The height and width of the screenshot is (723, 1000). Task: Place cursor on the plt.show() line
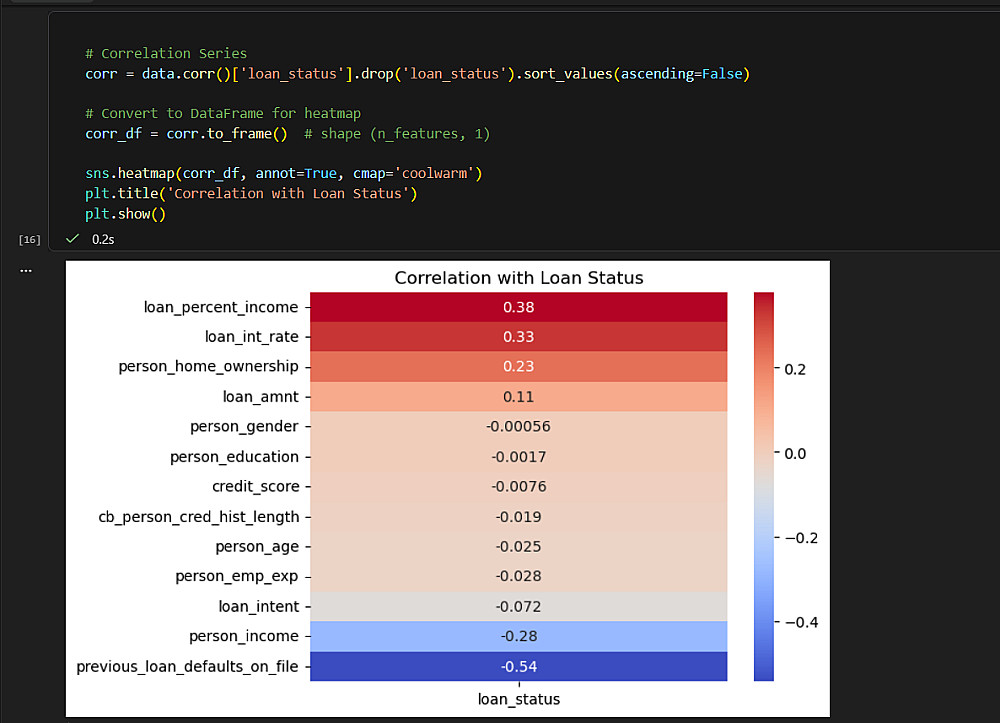click(x=125, y=213)
